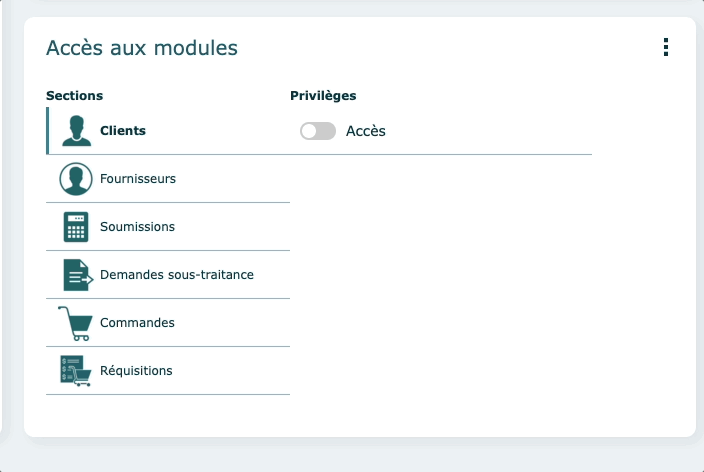
Task: Click the gray background below the card
Action: pyautogui.click(x=350, y=455)
